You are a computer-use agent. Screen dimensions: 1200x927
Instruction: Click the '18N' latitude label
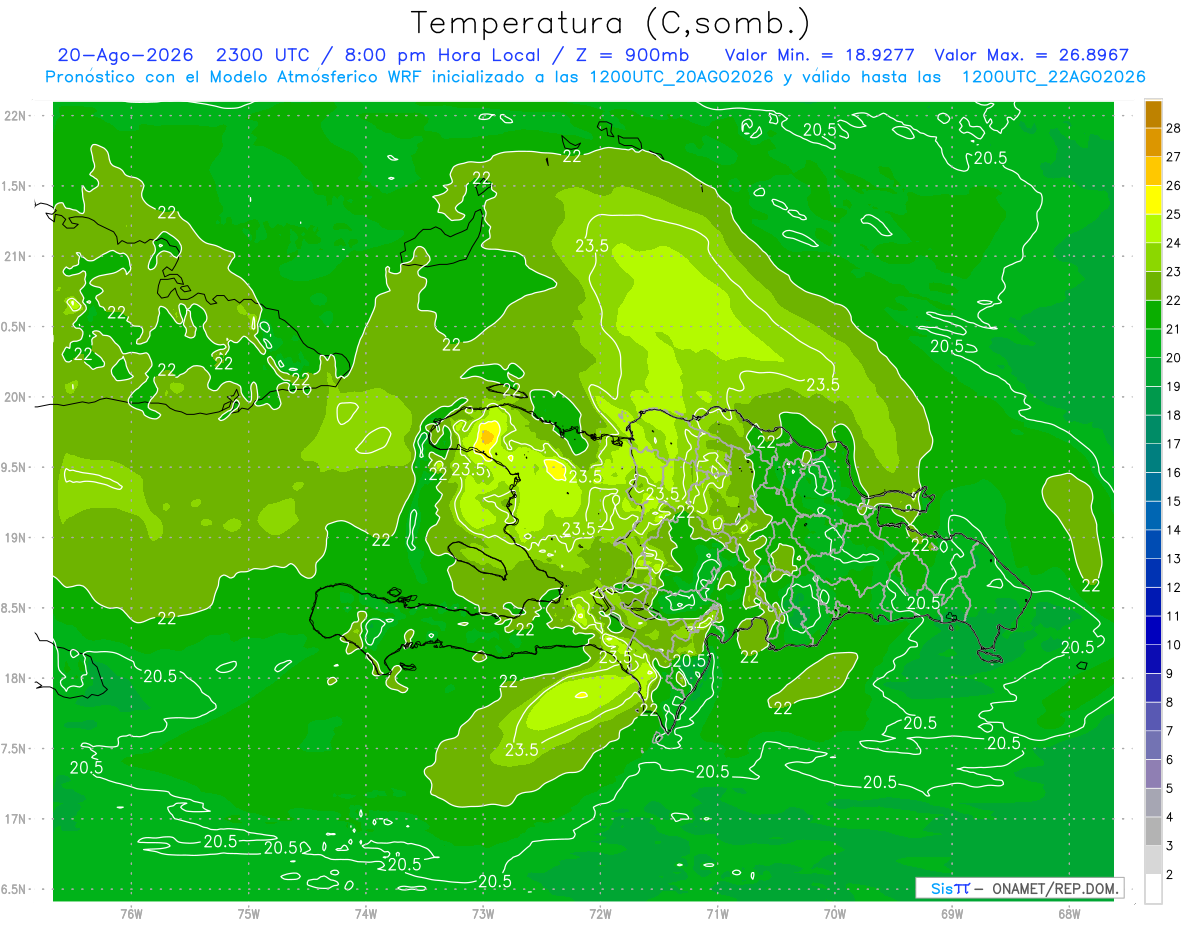click(x=17, y=678)
